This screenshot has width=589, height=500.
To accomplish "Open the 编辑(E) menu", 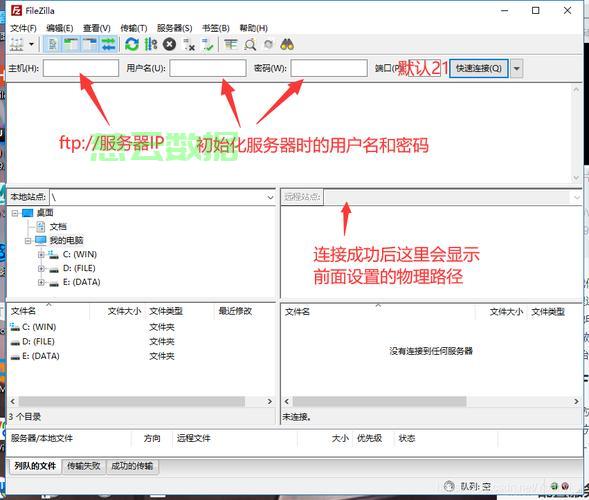I will (x=60, y=28).
